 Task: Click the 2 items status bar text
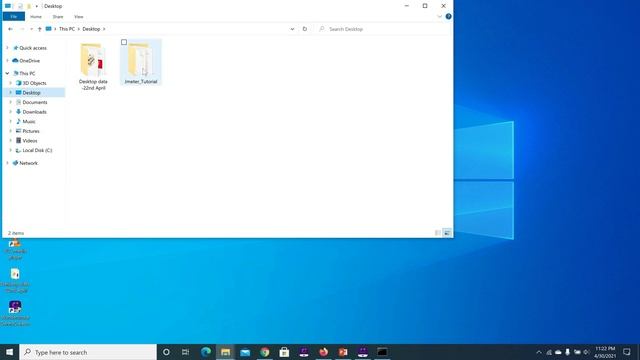coord(16,233)
